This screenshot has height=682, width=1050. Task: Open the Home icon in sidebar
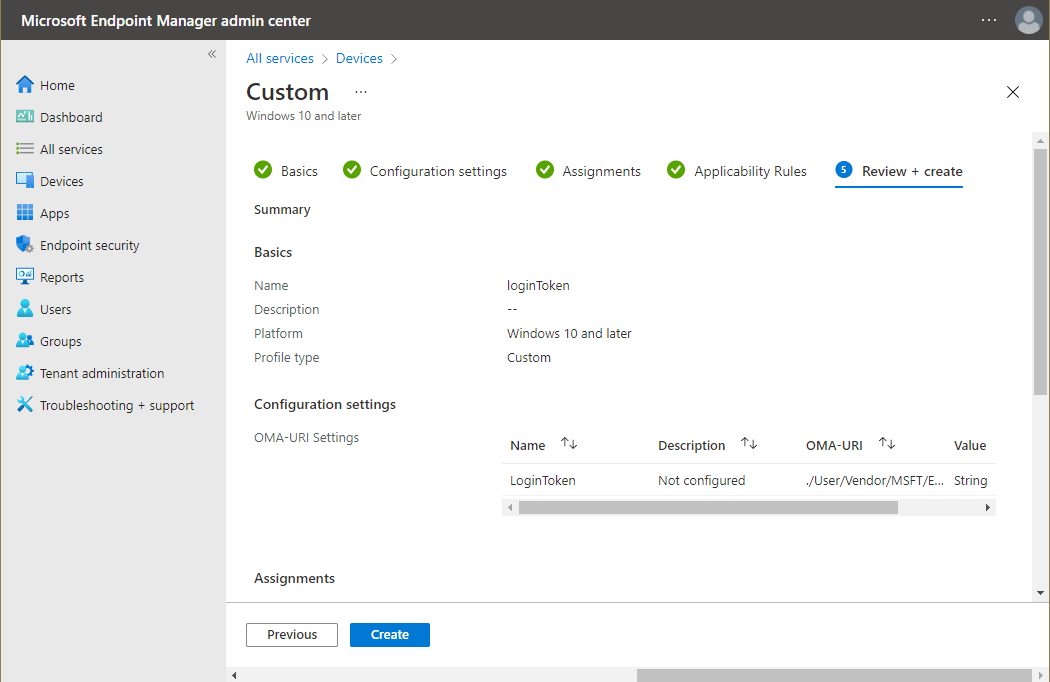coord(25,84)
